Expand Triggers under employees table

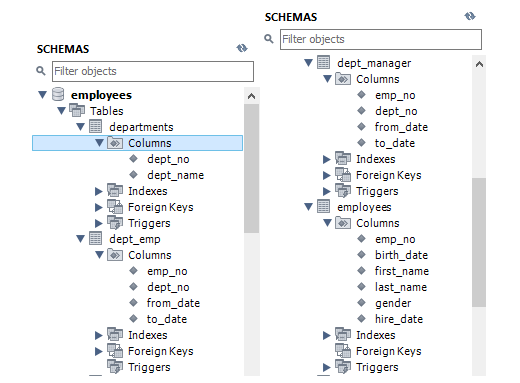point(326,367)
